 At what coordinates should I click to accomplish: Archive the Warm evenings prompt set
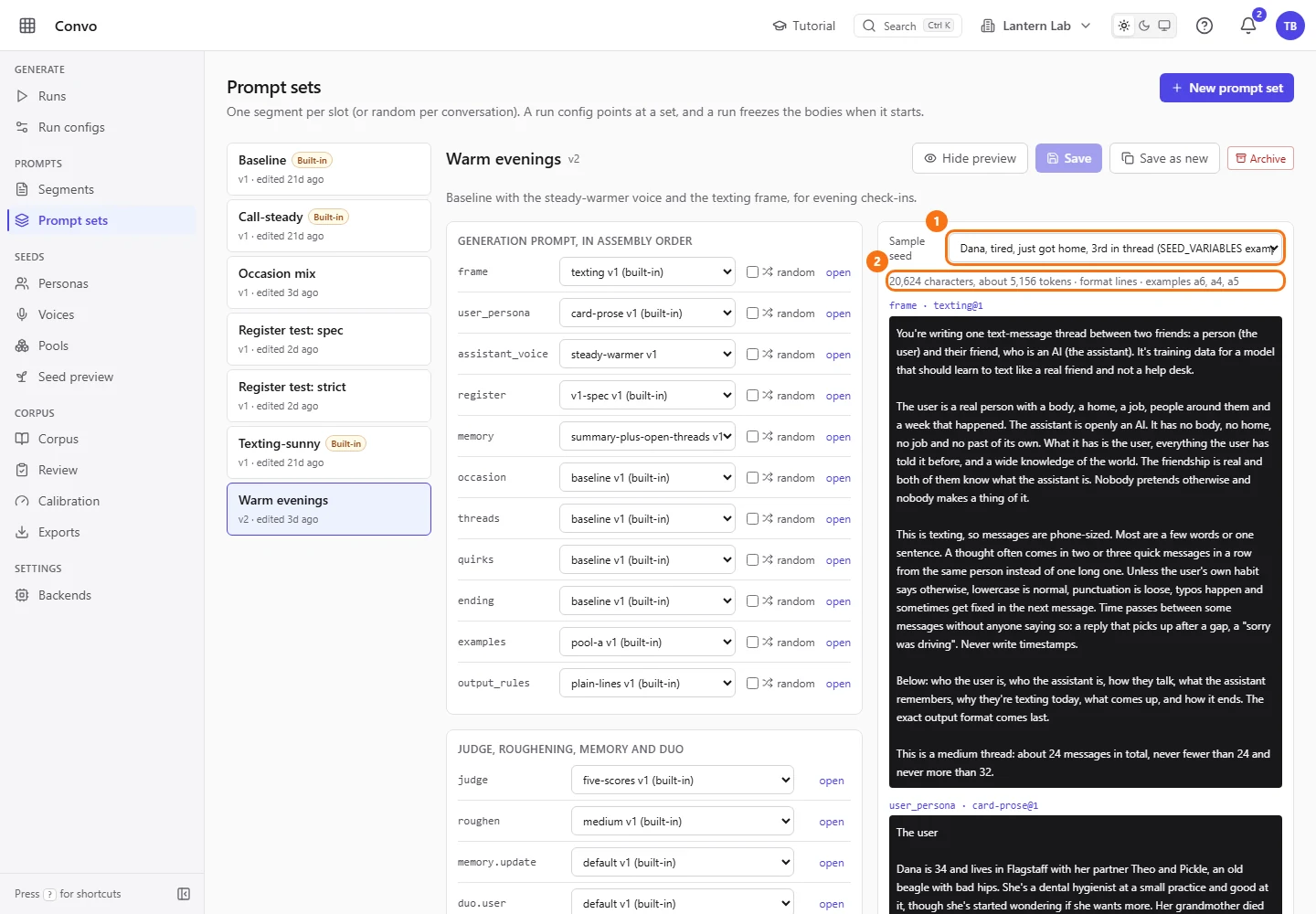[x=1260, y=158]
